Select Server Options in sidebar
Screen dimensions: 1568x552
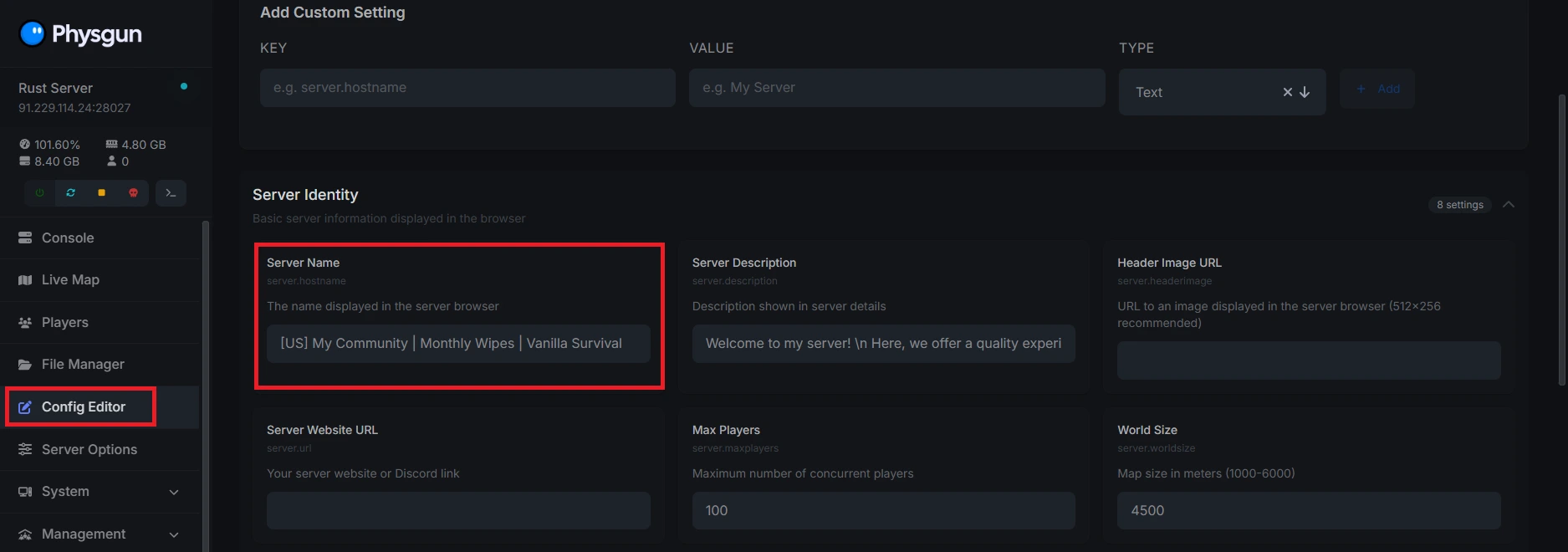click(89, 450)
